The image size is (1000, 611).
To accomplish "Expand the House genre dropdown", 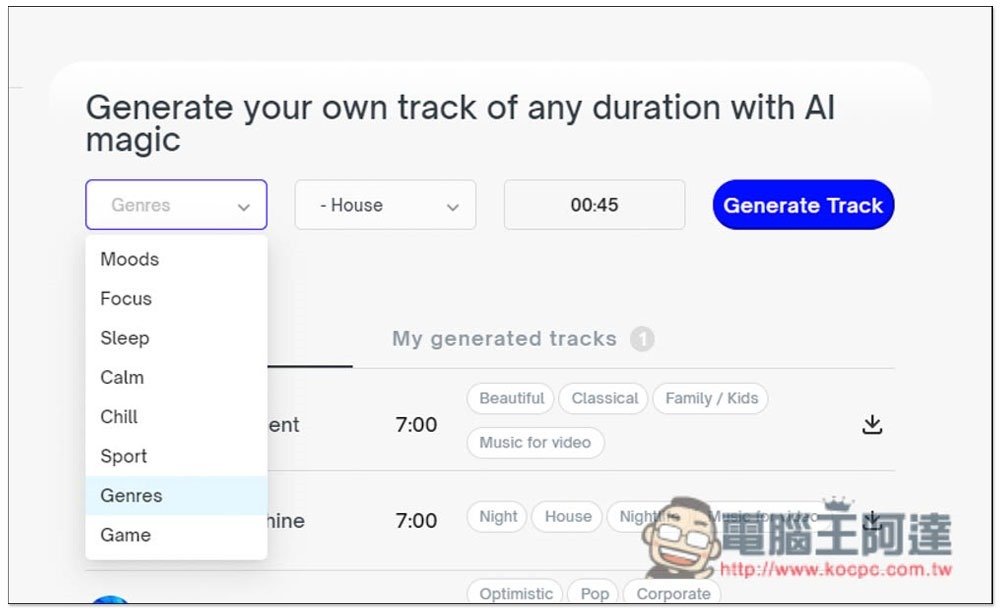I will (x=385, y=205).
